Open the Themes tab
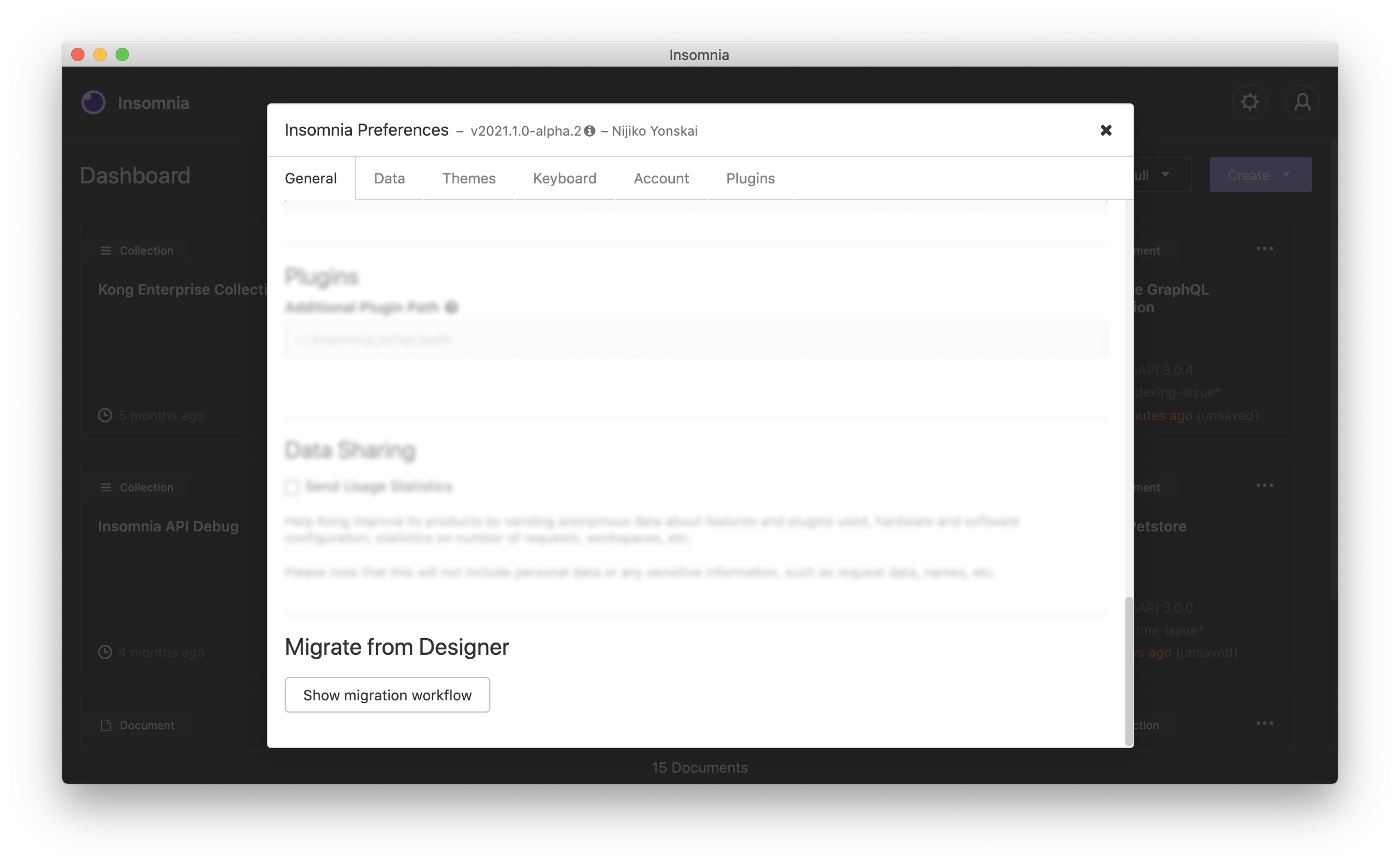The height and width of the screenshot is (866, 1400). [469, 178]
